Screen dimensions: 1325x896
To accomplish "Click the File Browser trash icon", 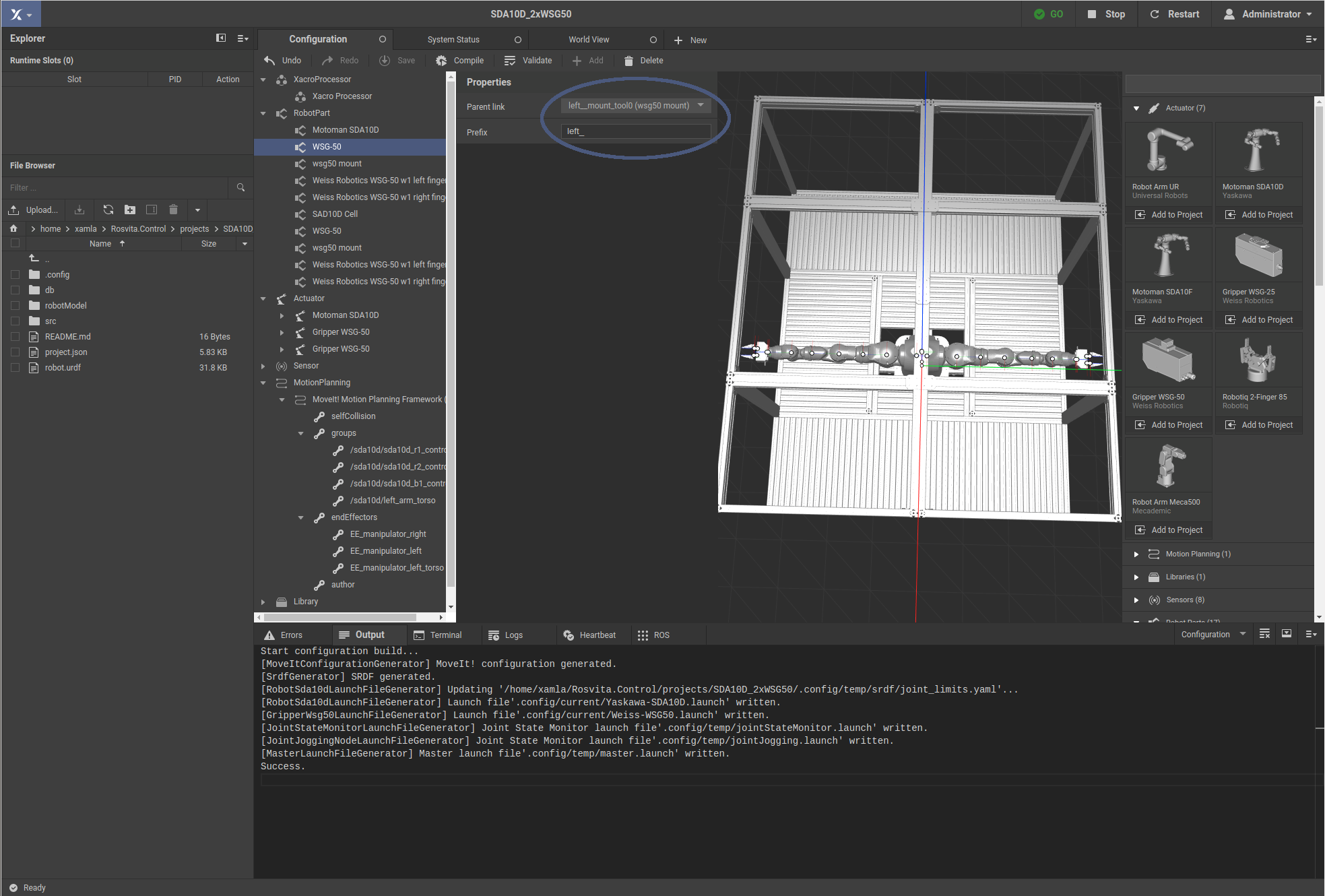I will [173, 210].
